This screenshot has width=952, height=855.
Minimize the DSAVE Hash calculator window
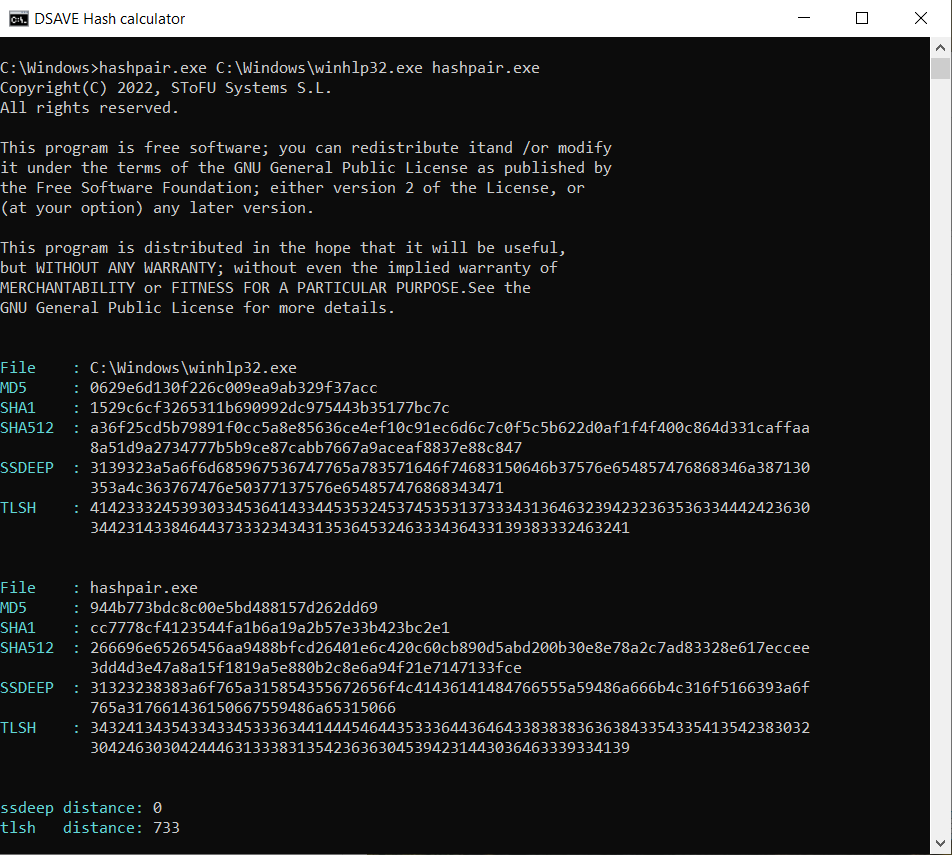pos(815,18)
